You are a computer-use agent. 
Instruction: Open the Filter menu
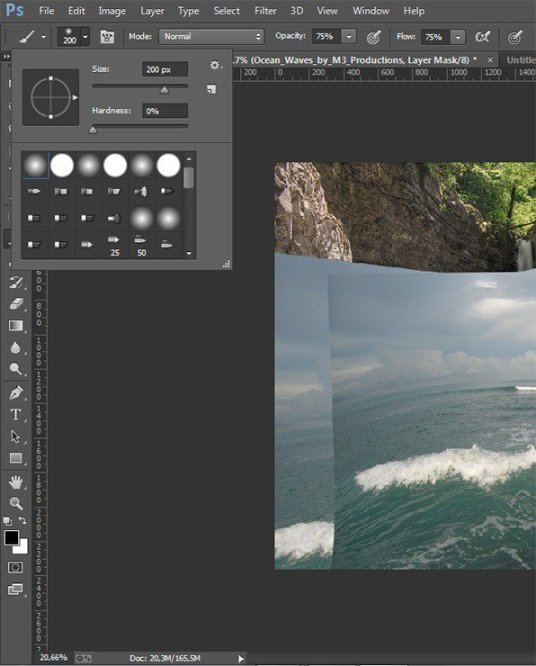click(x=265, y=11)
